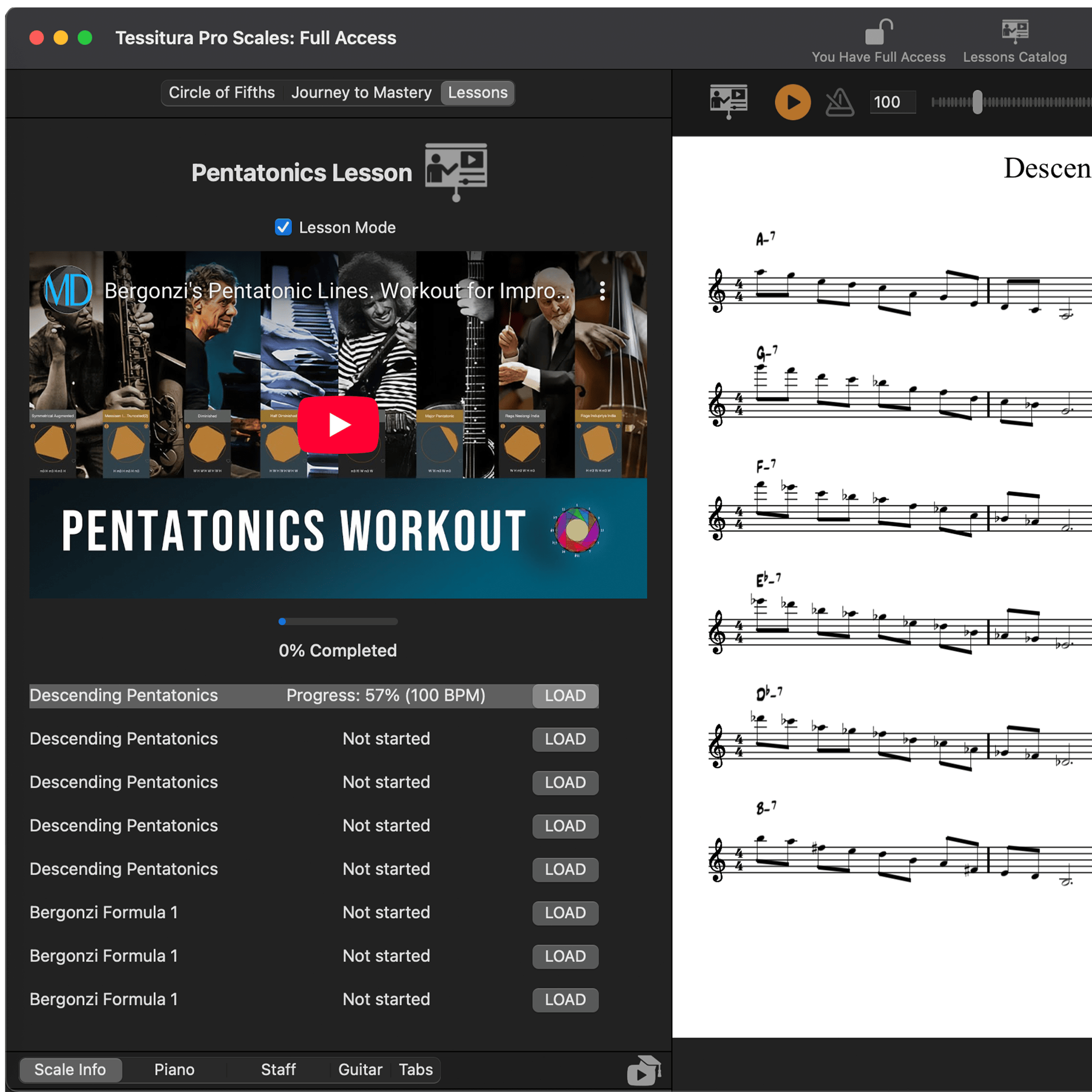Viewport: 1092px width, 1092px height.
Task: Open the Scale Info tab
Action: coord(70,1069)
